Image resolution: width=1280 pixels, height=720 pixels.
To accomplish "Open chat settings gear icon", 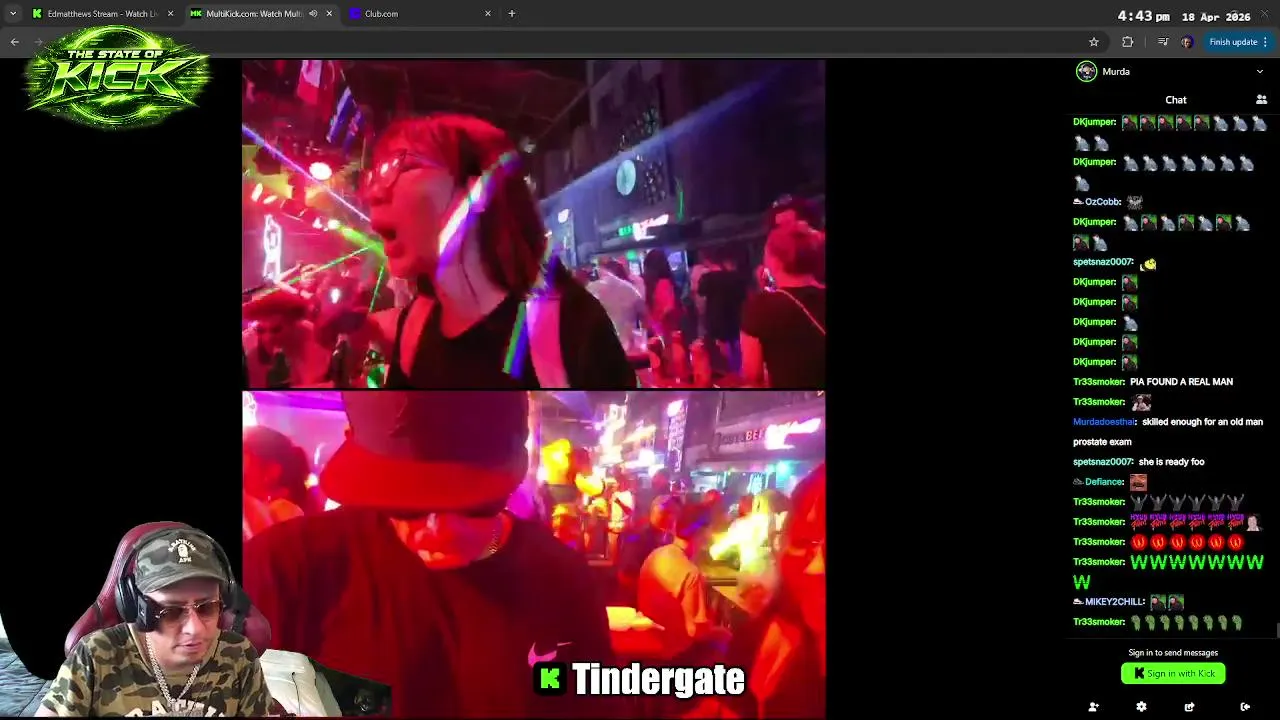I will [x=1141, y=707].
